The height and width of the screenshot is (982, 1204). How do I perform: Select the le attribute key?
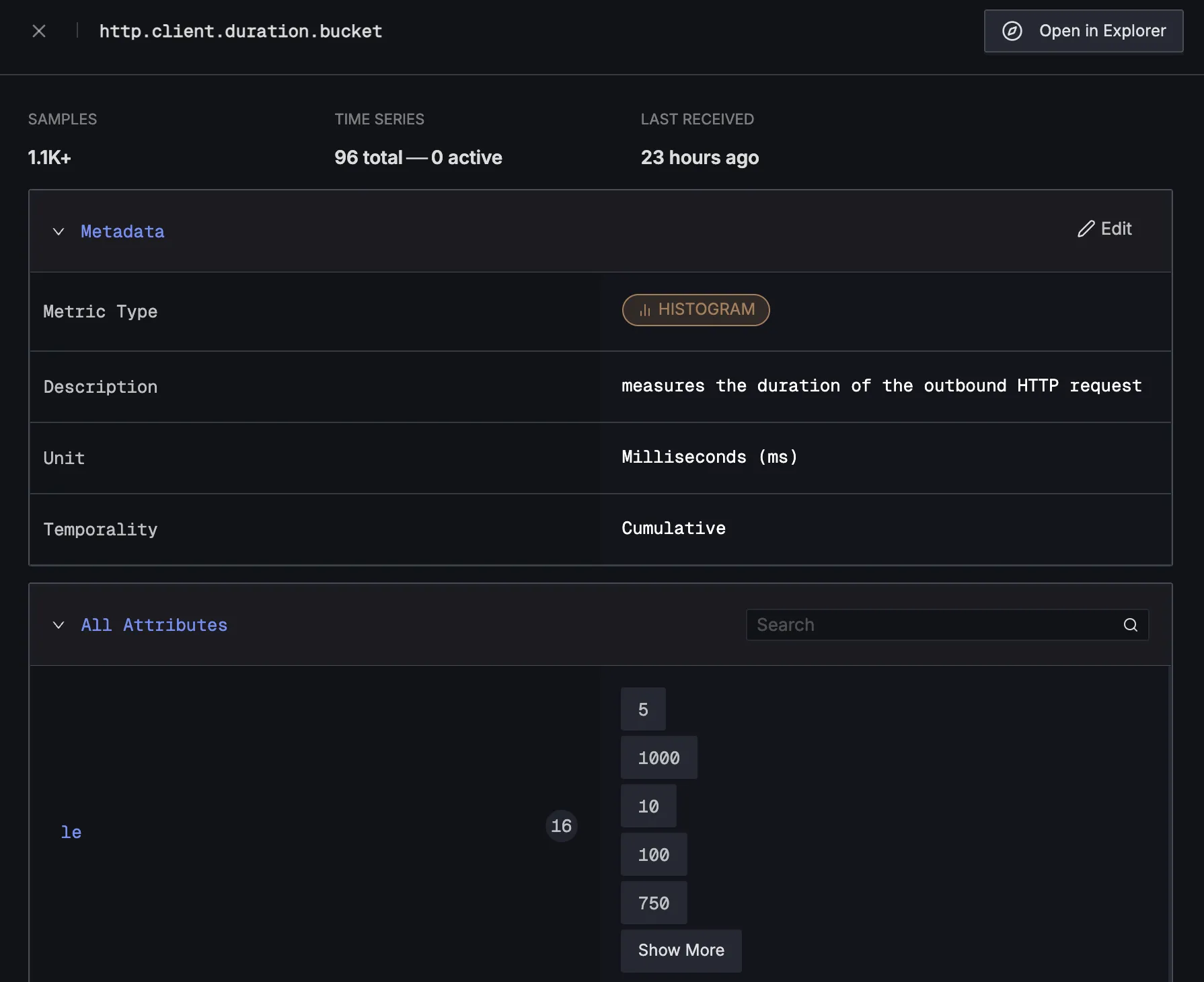71,832
